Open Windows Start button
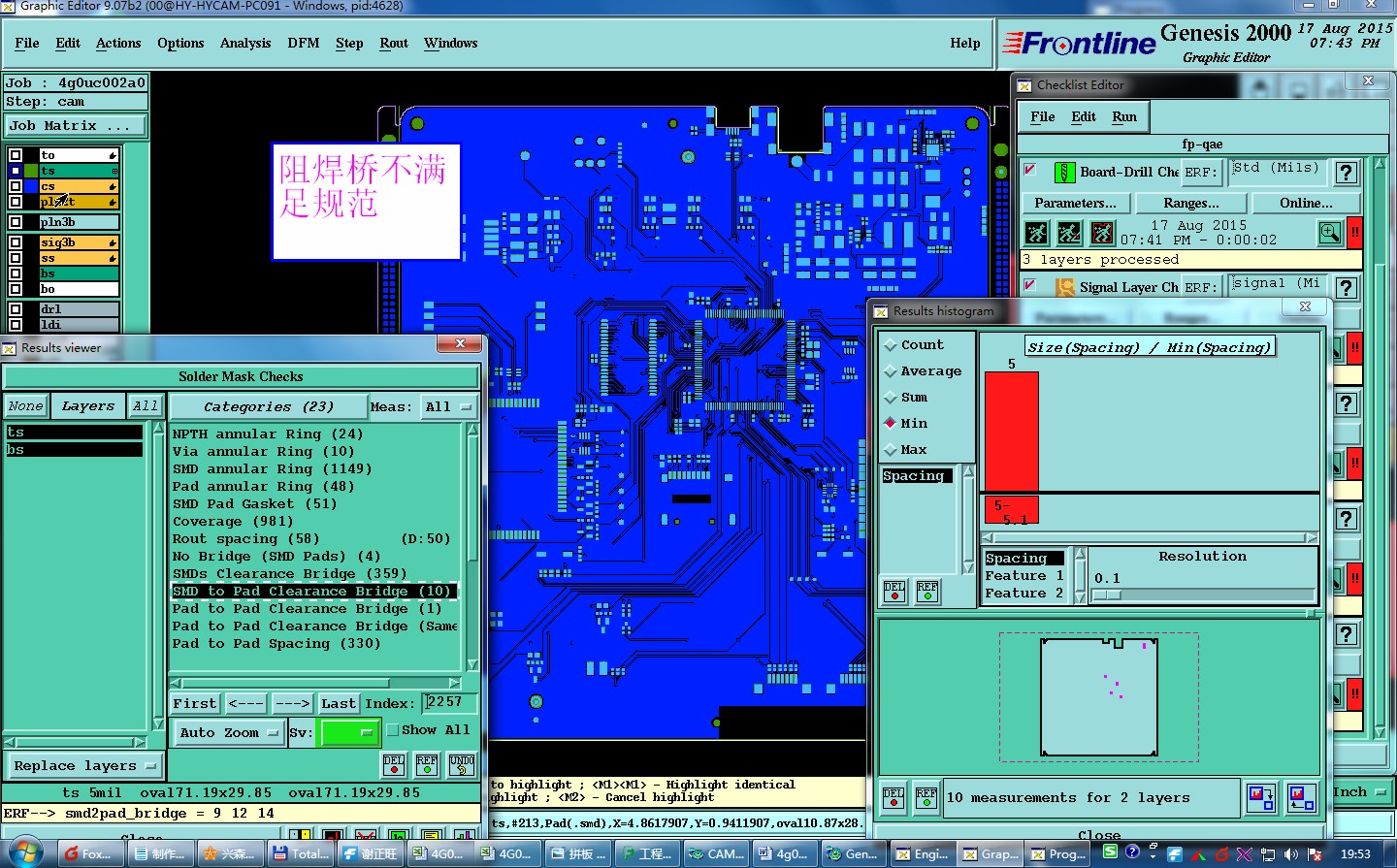The image size is (1397, 868). (x=25, y=852)
